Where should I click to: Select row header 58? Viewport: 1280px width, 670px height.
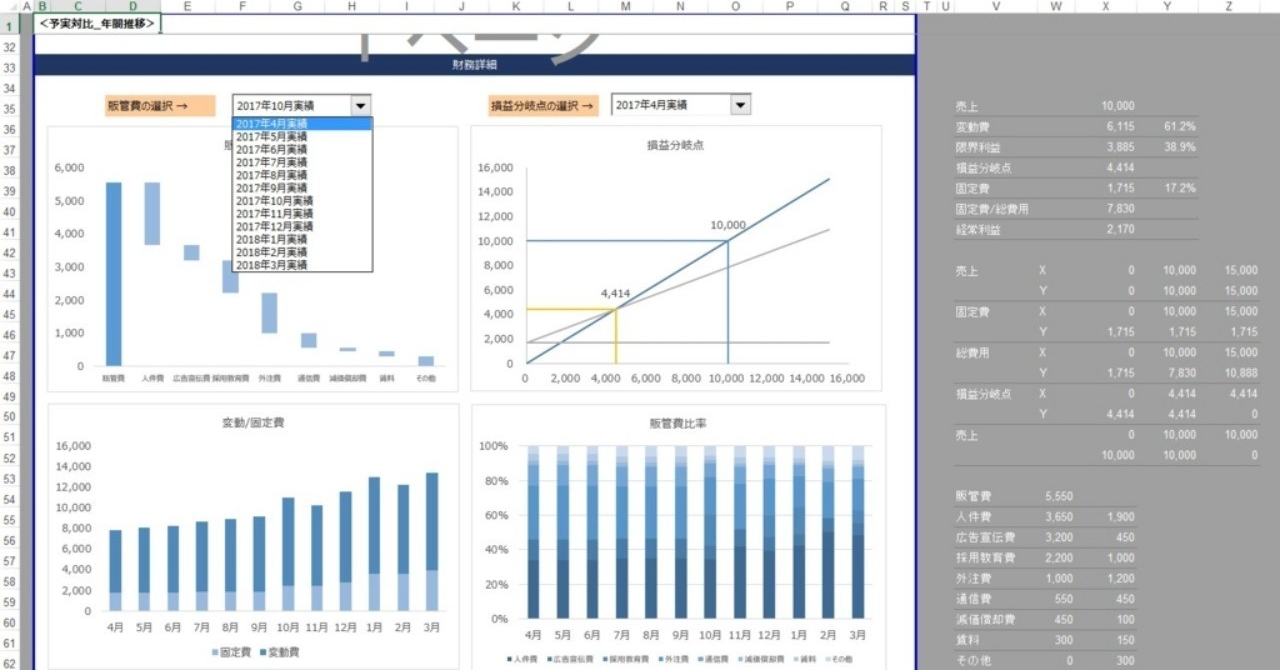10,580
